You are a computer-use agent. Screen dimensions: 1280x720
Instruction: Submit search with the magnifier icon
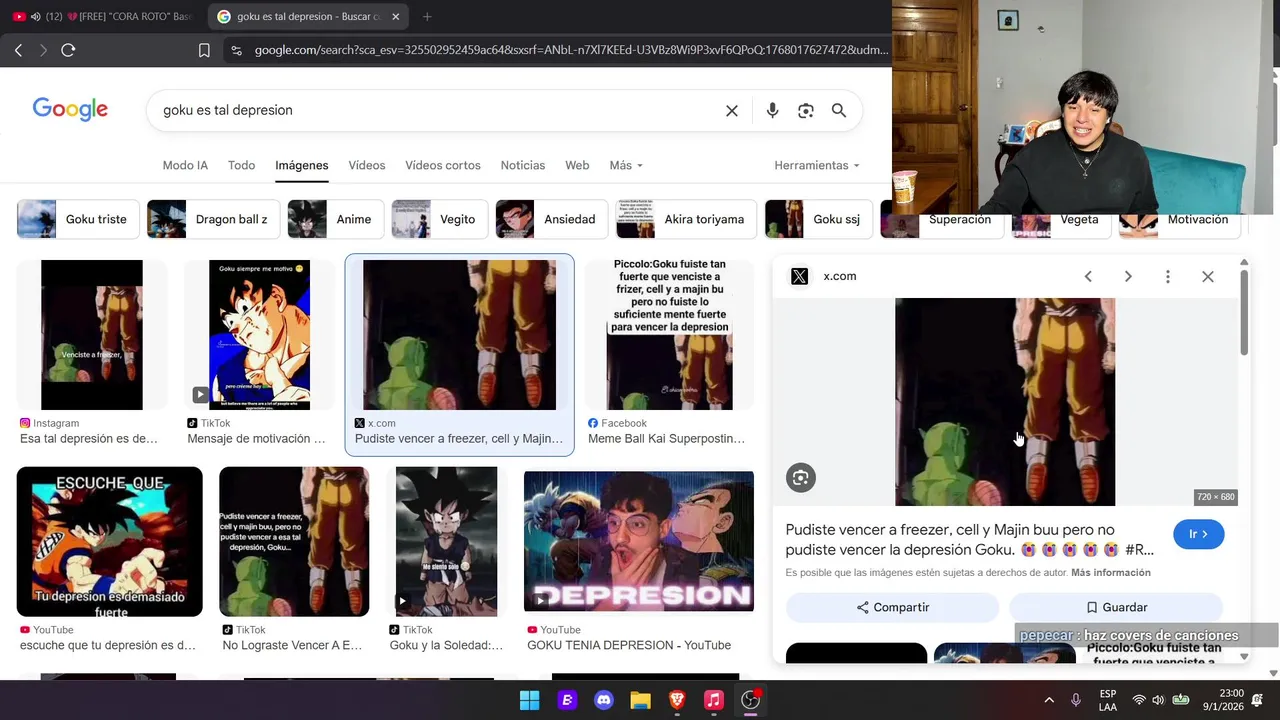click(839, 110)
